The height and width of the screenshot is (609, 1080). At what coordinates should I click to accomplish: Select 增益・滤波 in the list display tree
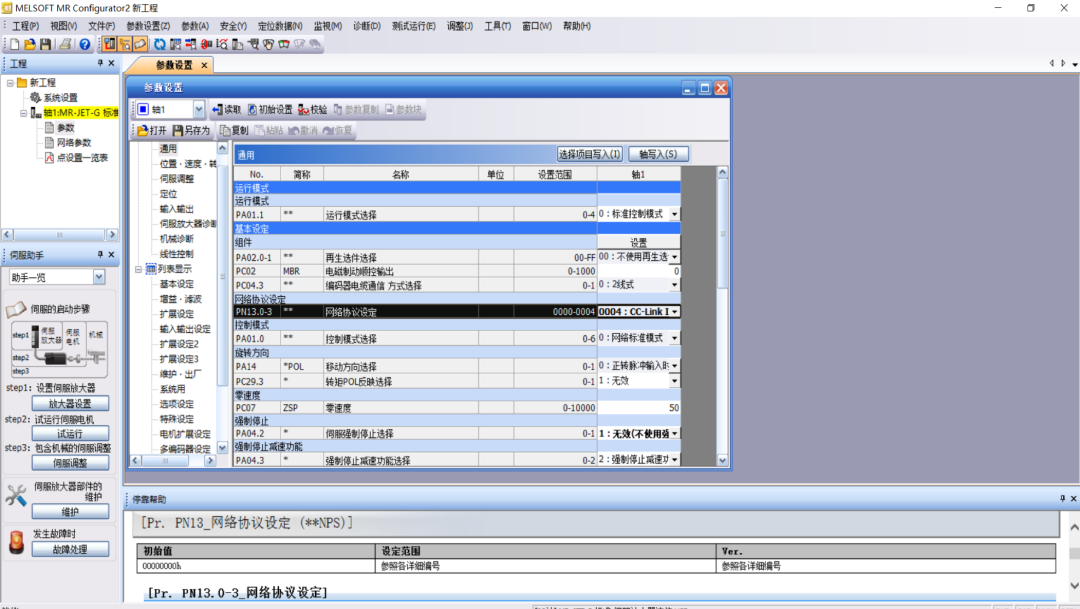180,299
